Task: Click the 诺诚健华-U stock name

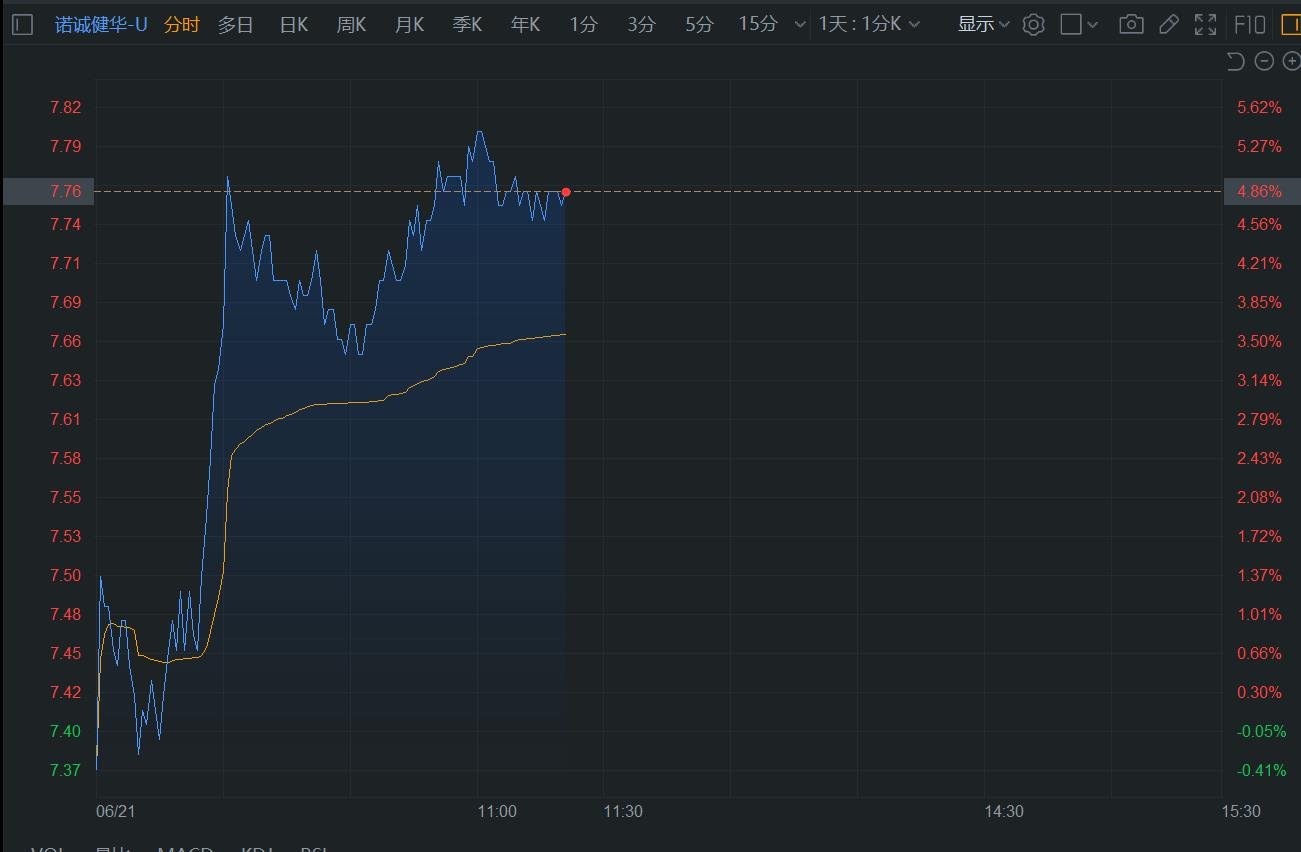Action: 101,25
